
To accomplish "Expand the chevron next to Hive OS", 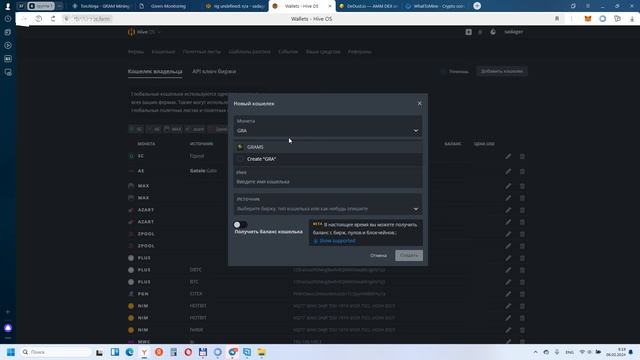I will pos(159,32).
